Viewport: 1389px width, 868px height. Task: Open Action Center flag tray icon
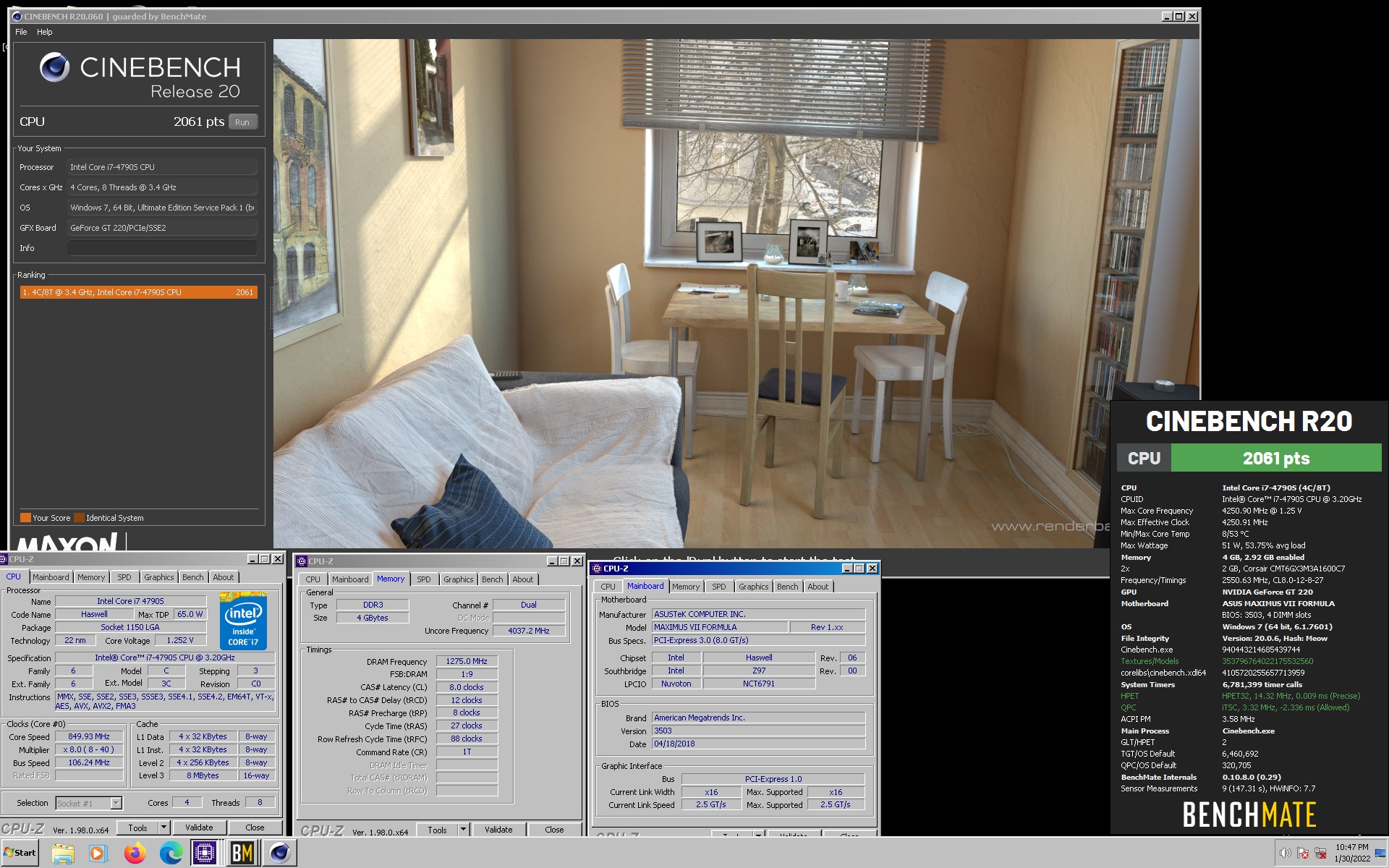coord(1303,854)
